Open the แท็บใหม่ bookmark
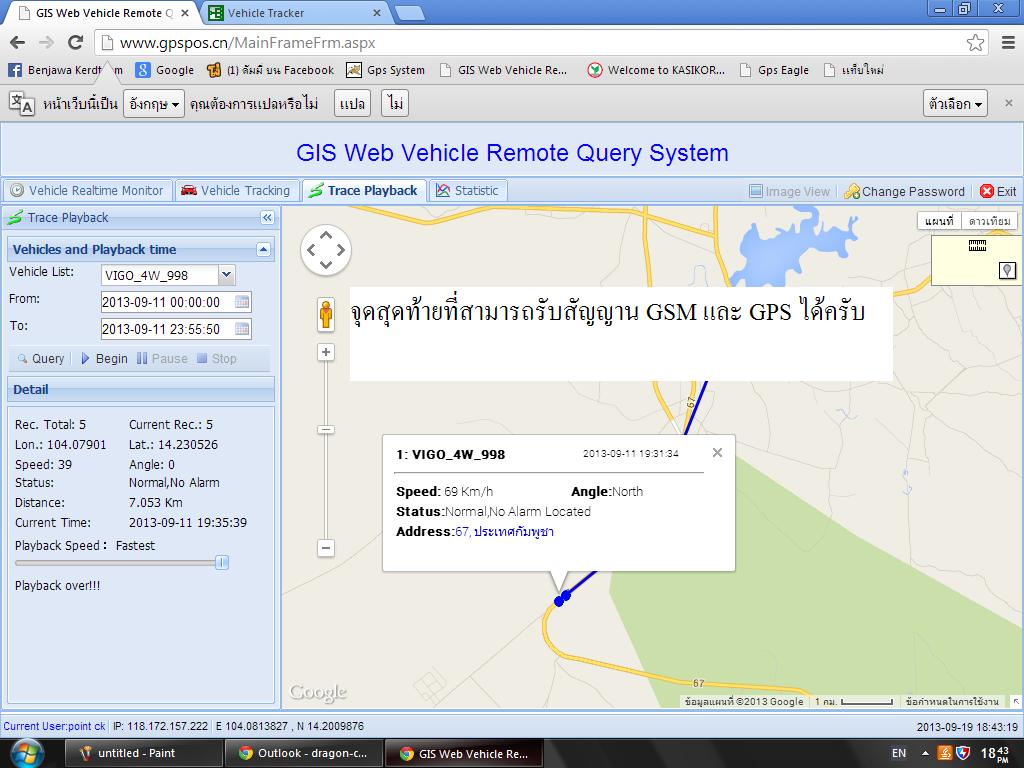Screen dimensions: 1024x768 click(854, 70)
